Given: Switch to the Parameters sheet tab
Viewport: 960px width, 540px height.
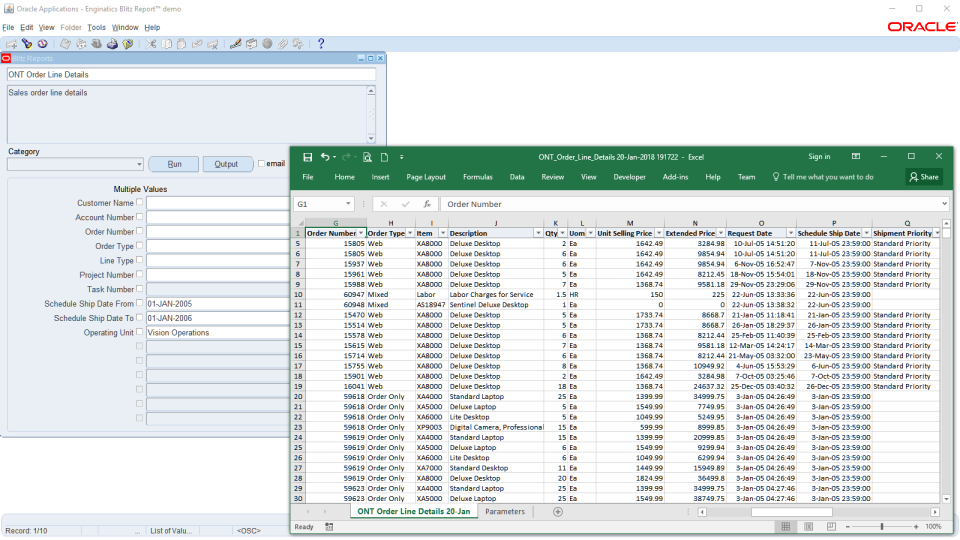Looking at the screenshot, I should coord(505,511).
